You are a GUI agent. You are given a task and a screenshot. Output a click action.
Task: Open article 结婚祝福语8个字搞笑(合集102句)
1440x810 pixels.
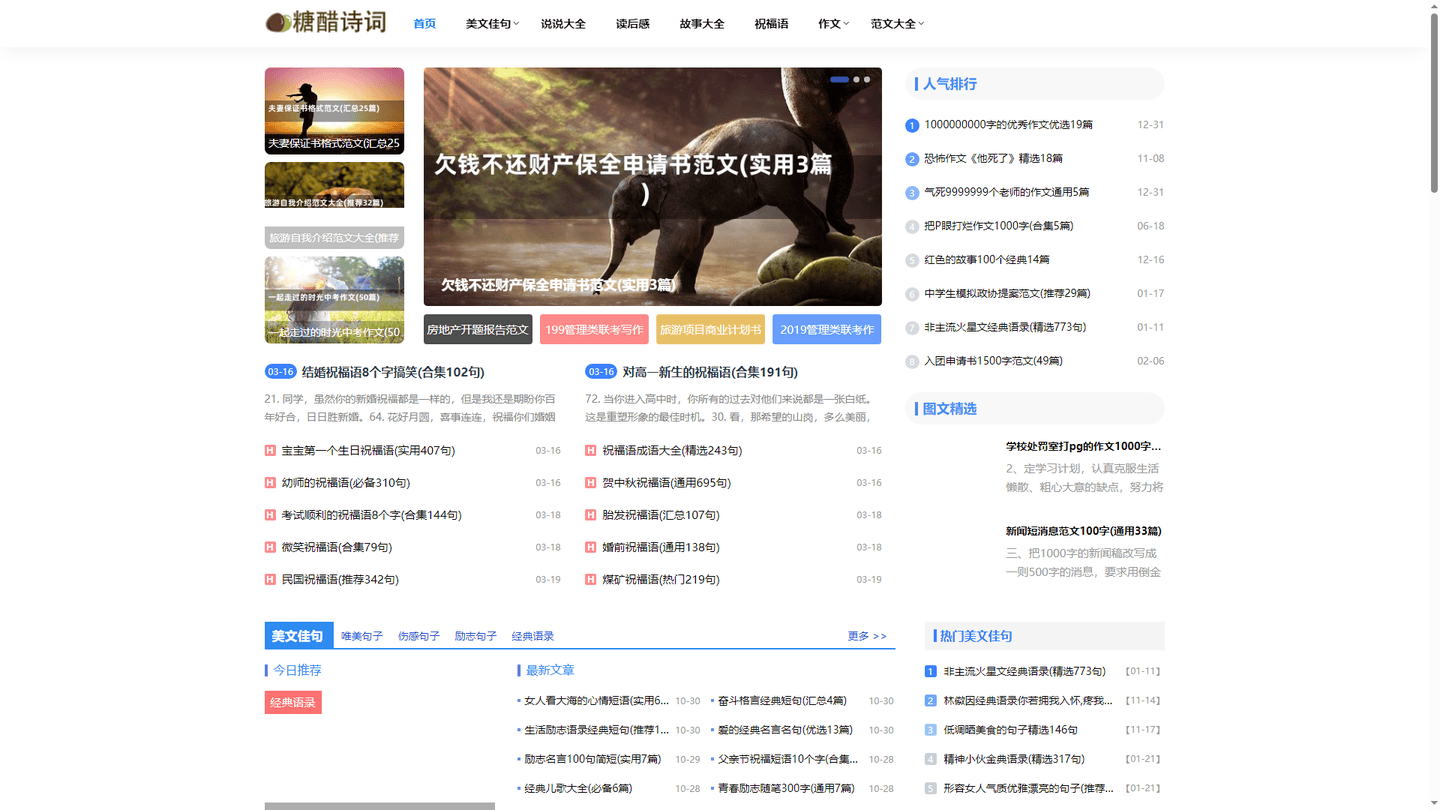pyautogui.click(x=393, y=372)
